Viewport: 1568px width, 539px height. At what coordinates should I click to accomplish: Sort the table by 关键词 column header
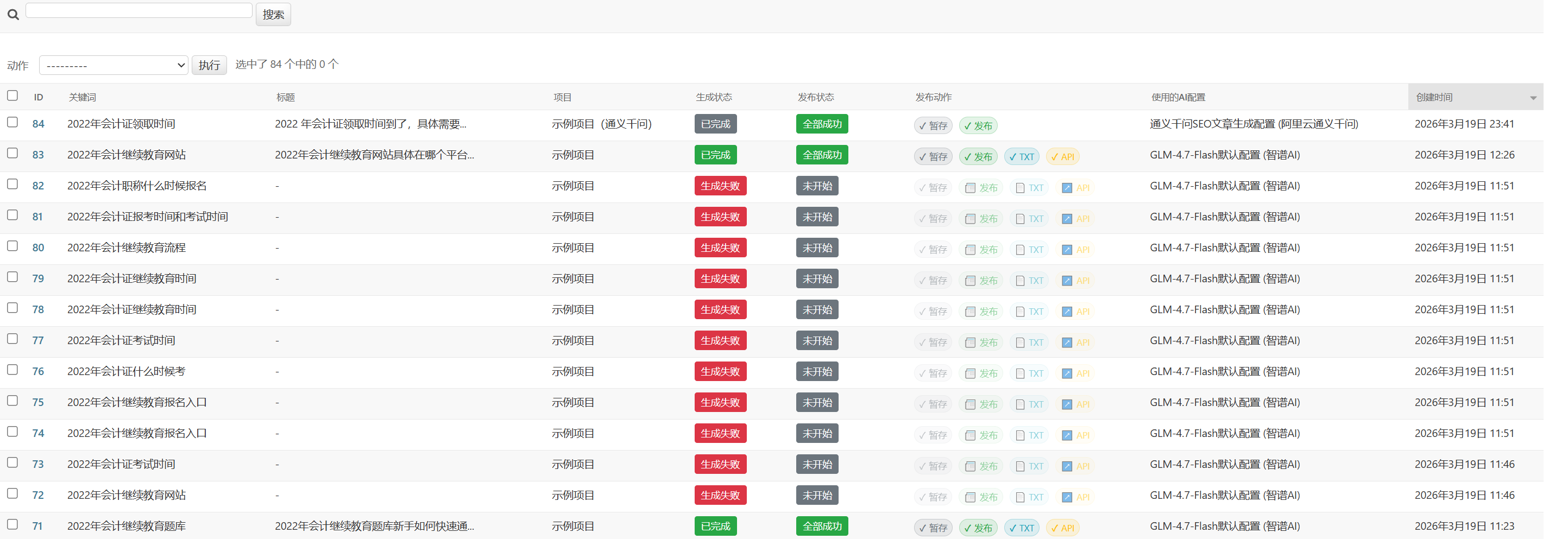(82, 97)
